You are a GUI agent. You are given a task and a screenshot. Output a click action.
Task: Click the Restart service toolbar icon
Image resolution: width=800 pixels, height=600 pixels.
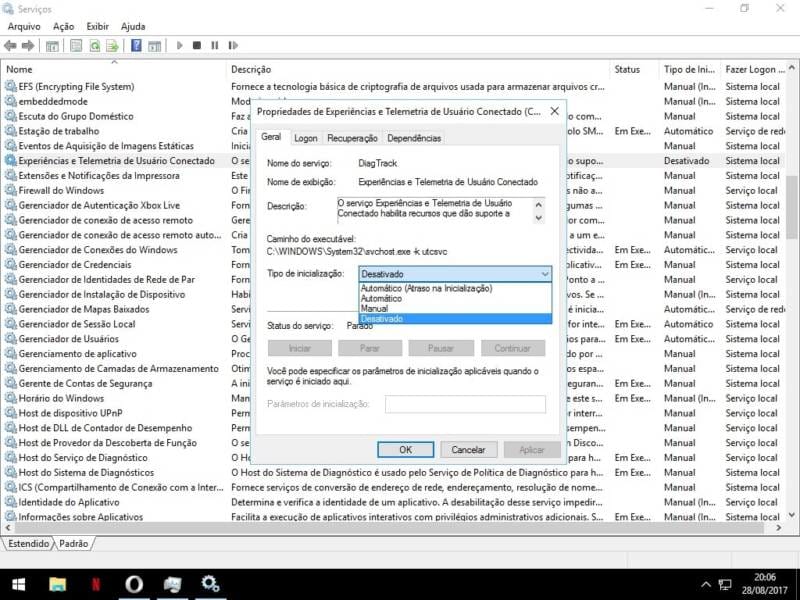[x=233, y=45]
